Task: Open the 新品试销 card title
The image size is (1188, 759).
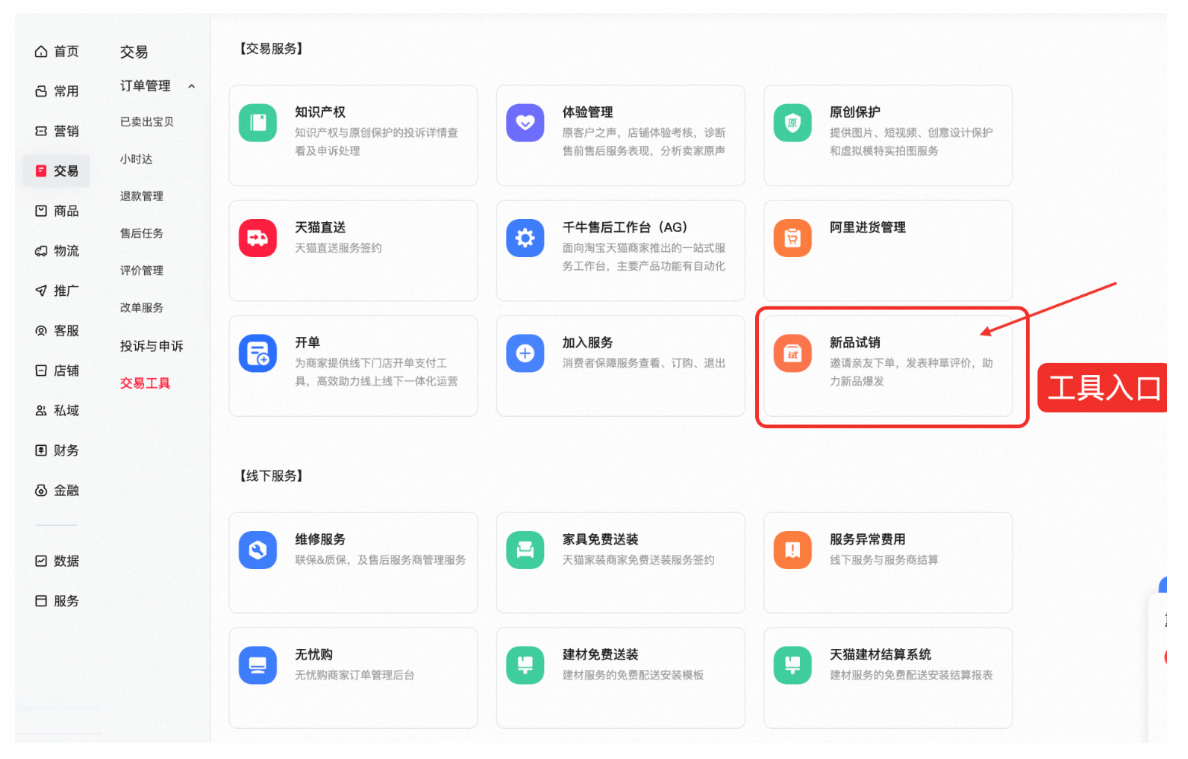Action: pyautogui.click(x=855, y=342)
